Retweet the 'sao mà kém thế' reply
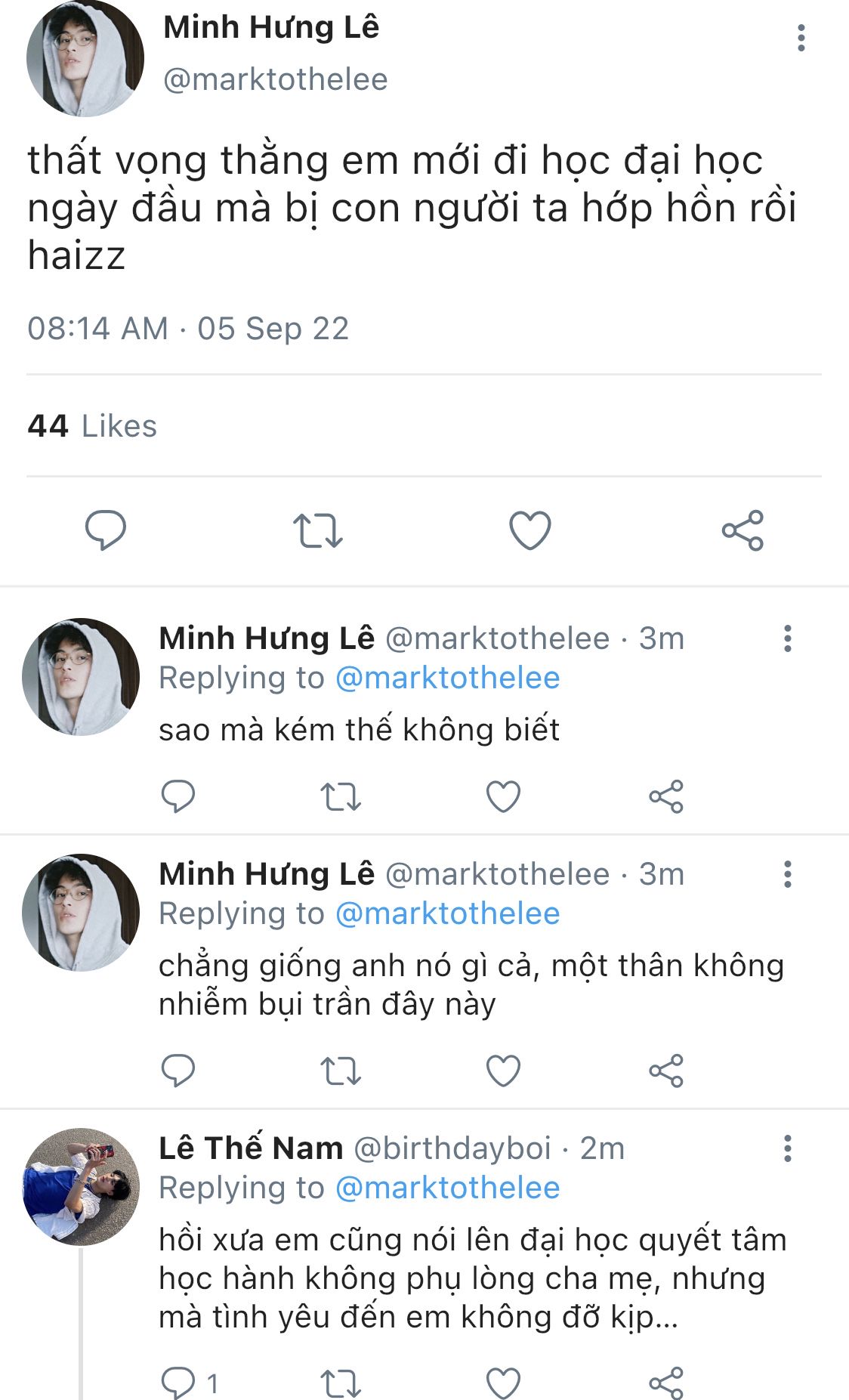 [341, 796]
